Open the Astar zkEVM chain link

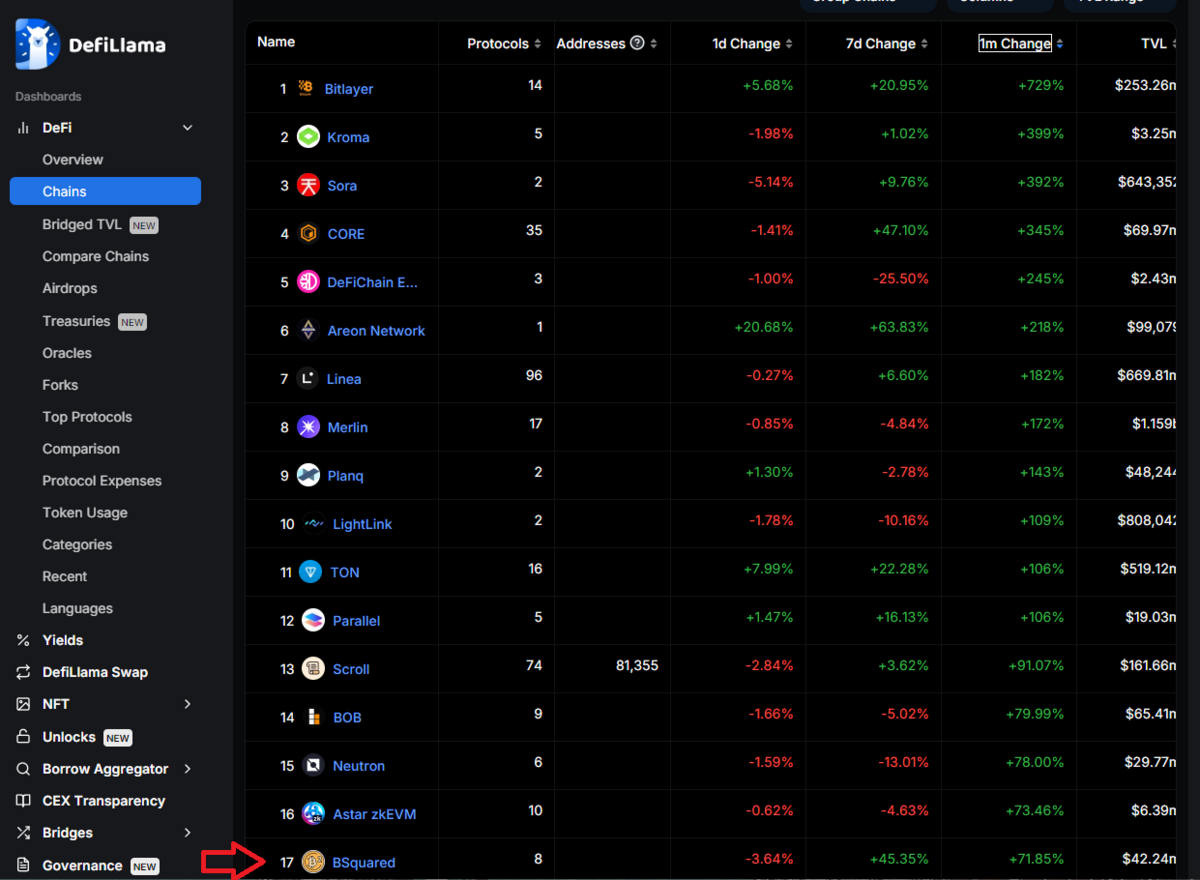[x=374, y=814]
